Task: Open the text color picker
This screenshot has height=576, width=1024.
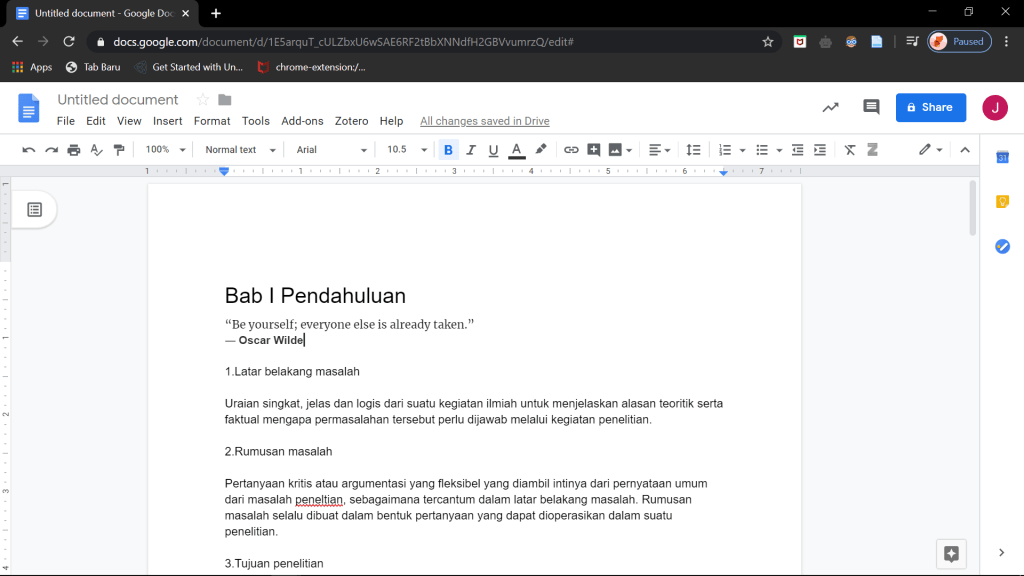Action: click(x=516, y=150)
